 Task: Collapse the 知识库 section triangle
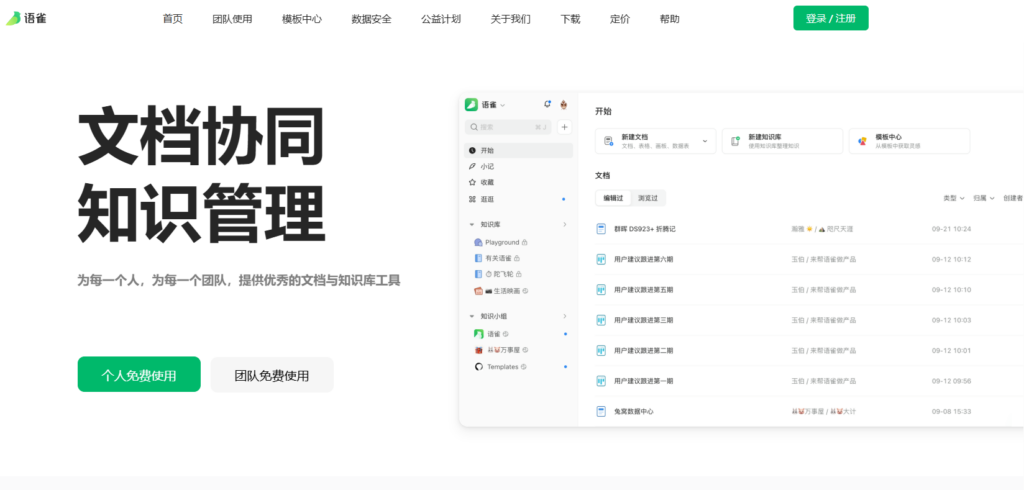[x=472, y=224]
